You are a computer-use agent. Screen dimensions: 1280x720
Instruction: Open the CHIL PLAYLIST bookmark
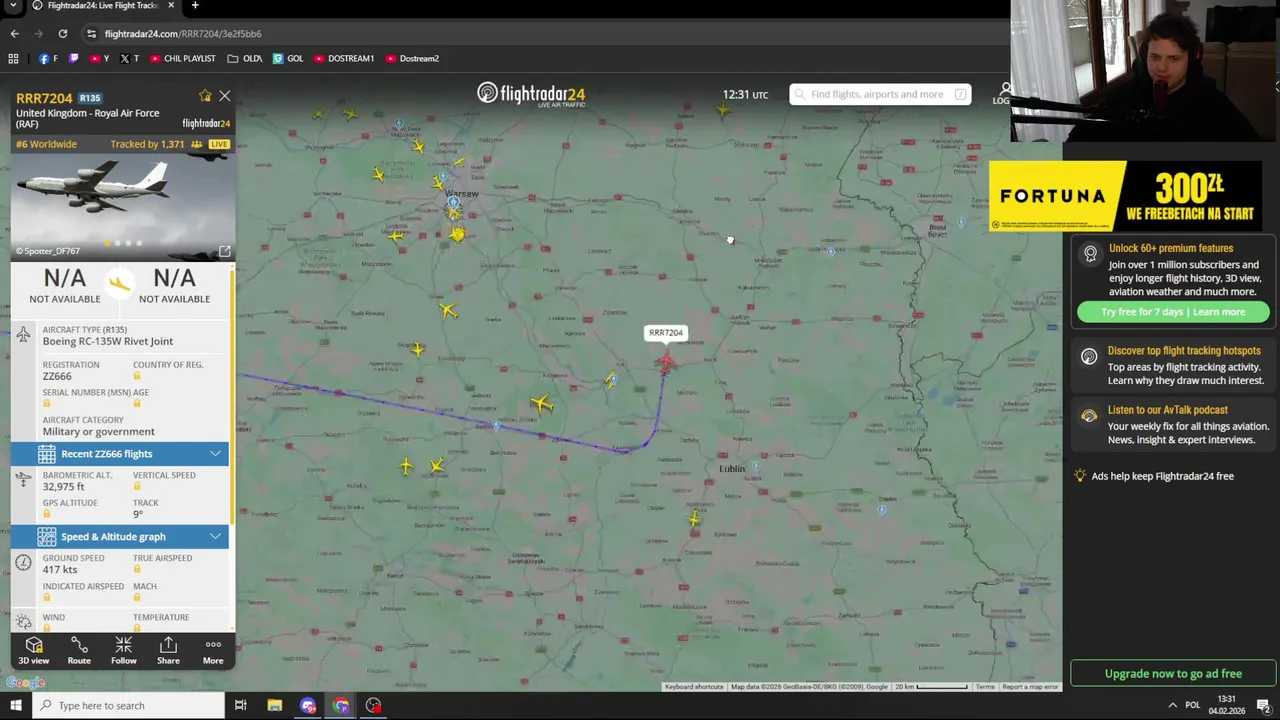183,59
